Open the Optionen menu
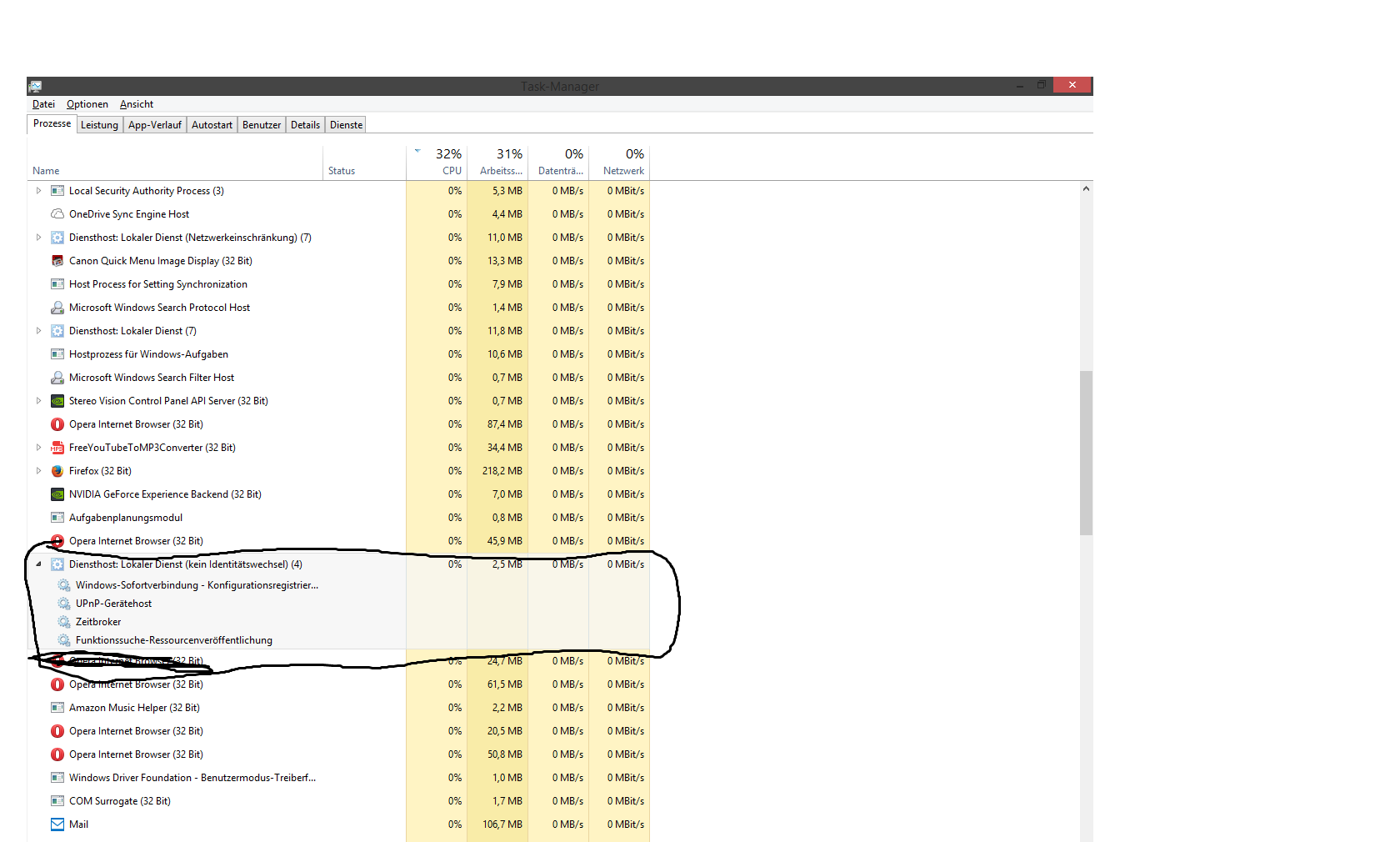This screenshot has height=842, width=1400. (87, 104)
